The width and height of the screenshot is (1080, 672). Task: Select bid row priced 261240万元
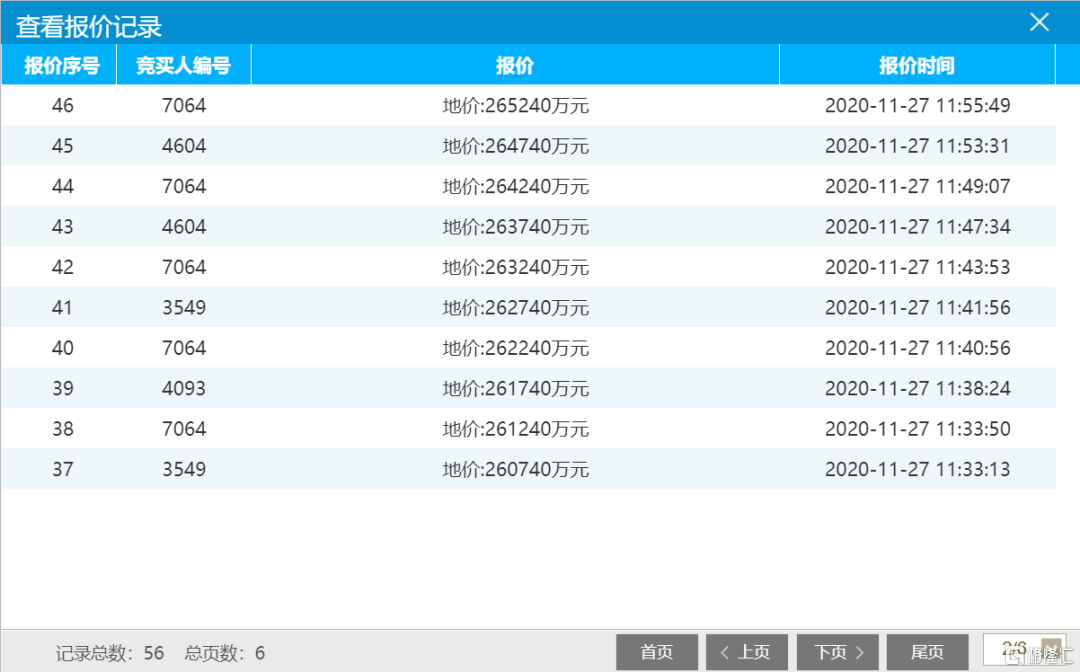pyautogui.click(x=516, y=429)
